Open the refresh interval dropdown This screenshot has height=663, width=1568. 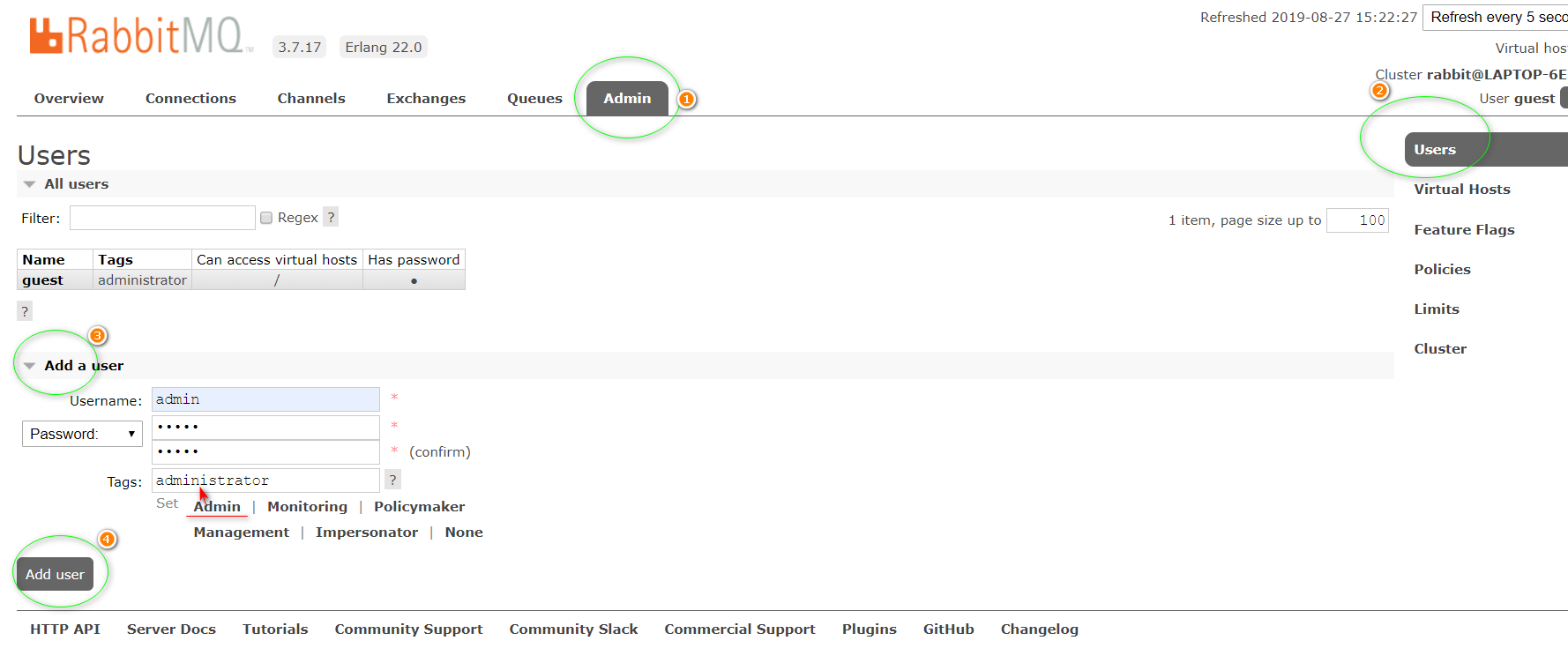(1496, 18)
